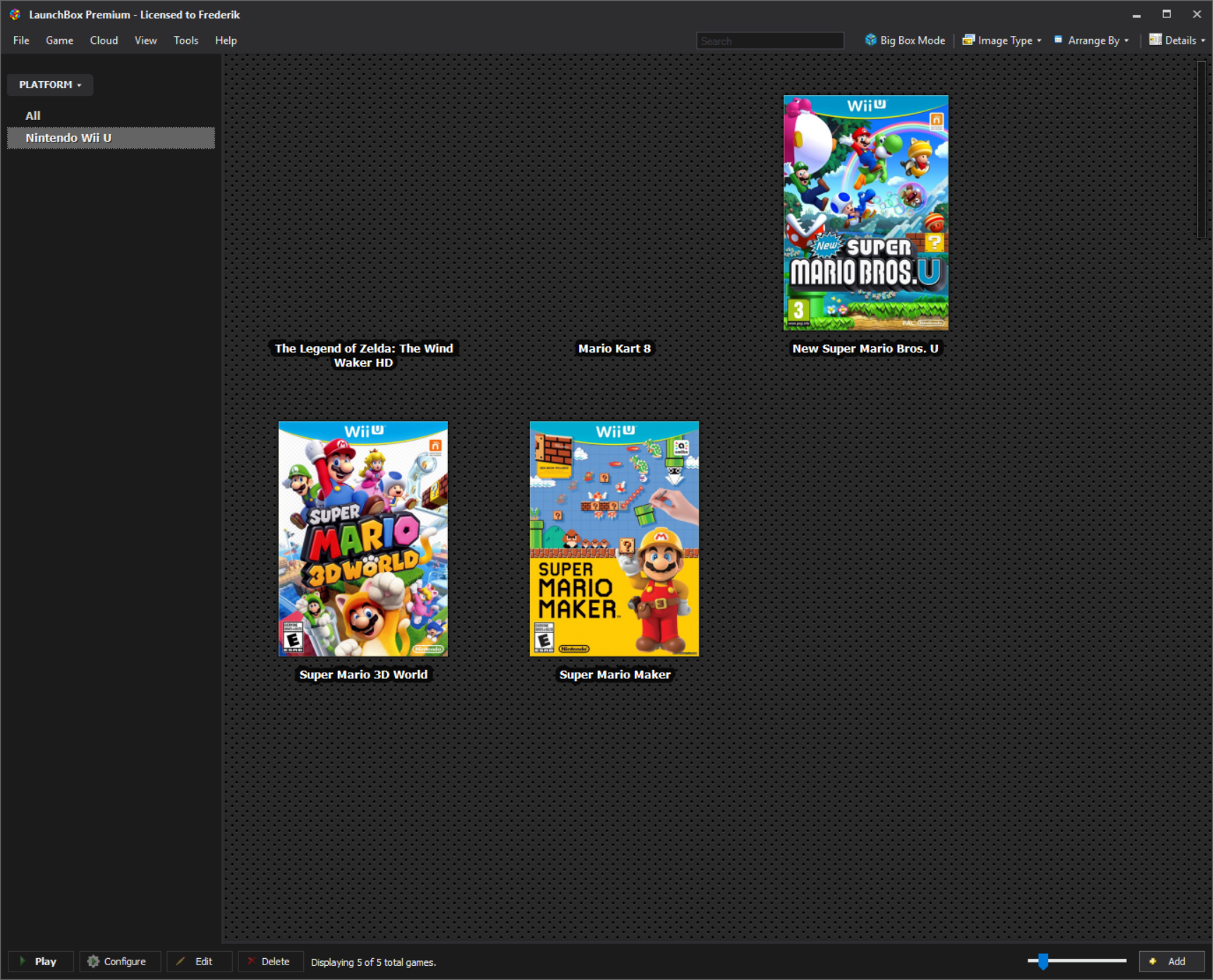Open the Cloud menu
Image resolution: width=1213 pixels, height=980 pixels.
(104, 40)
